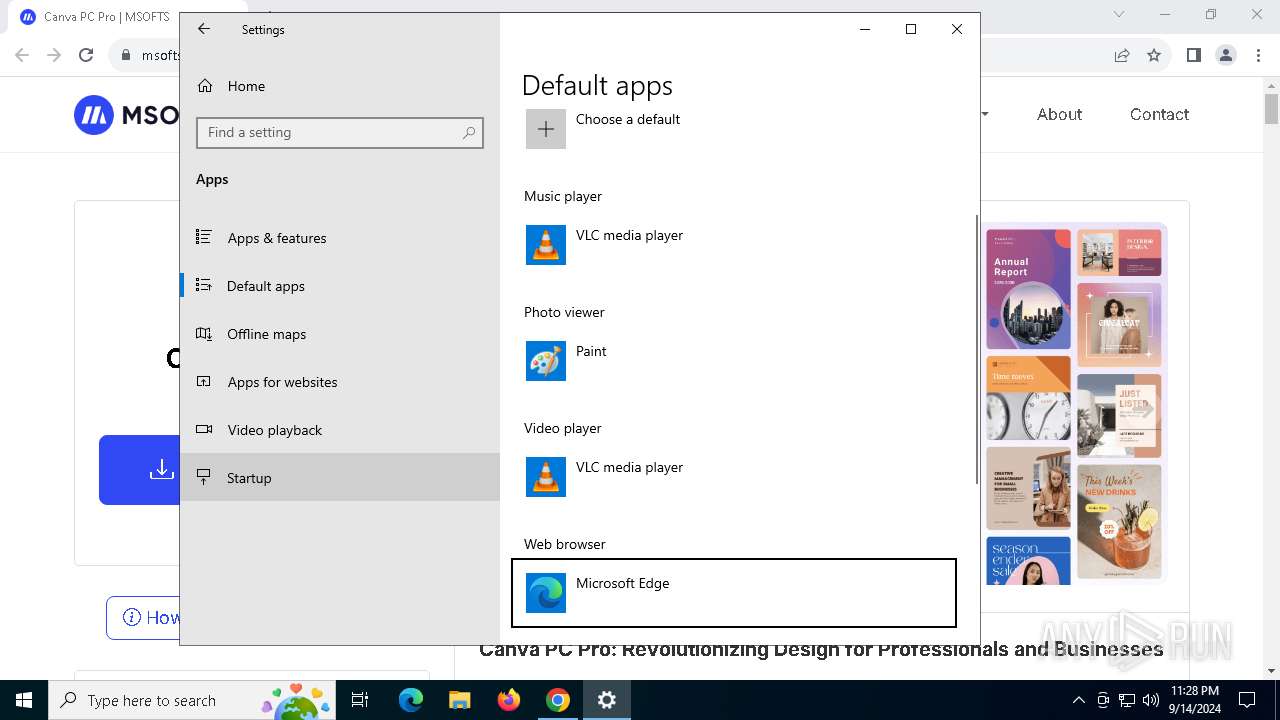Open network icon in system tray
1280x720 pixels.
point(1127,700)
